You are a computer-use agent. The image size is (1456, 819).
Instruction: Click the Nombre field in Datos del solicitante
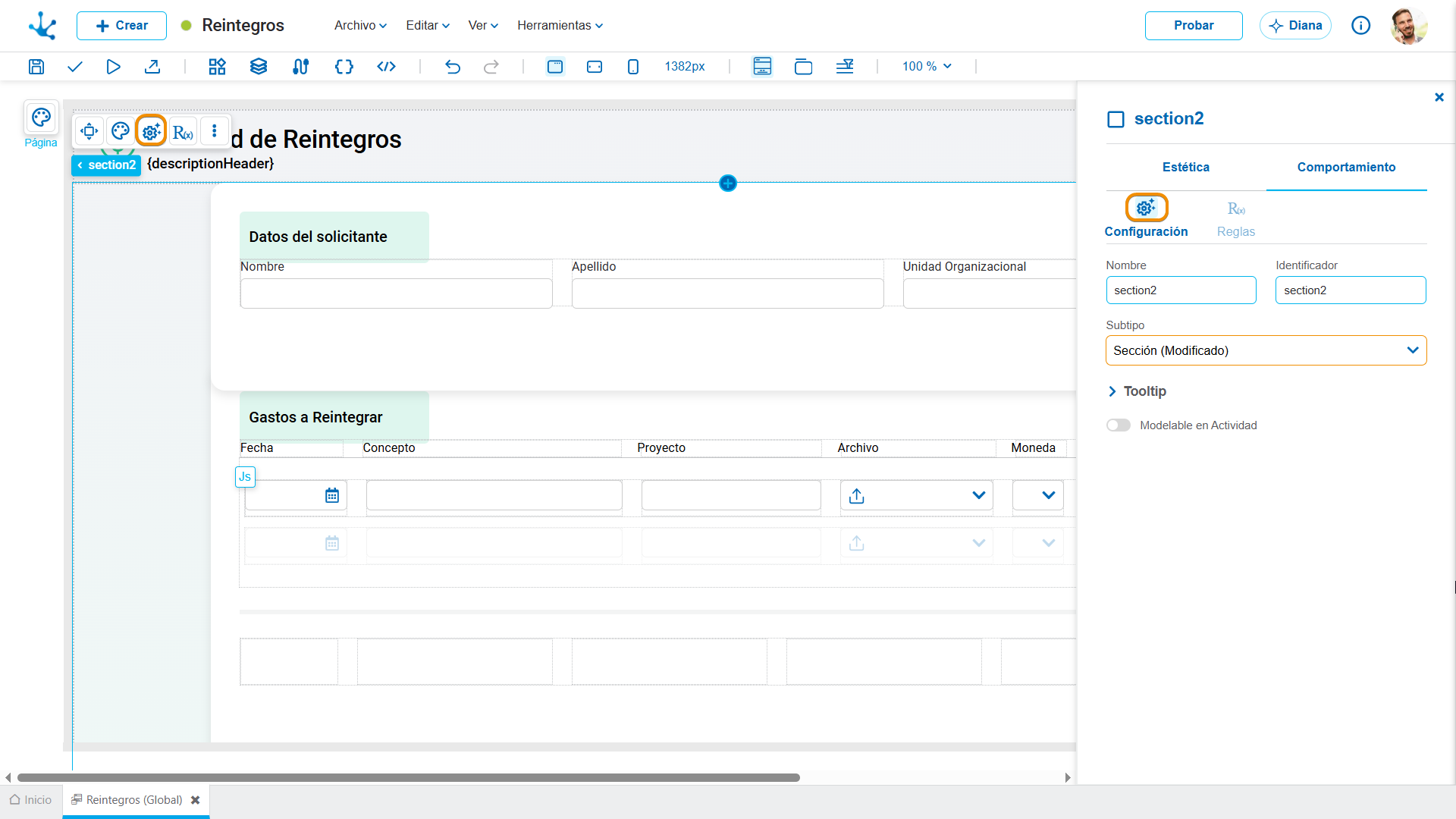click(x=396, y=293)
